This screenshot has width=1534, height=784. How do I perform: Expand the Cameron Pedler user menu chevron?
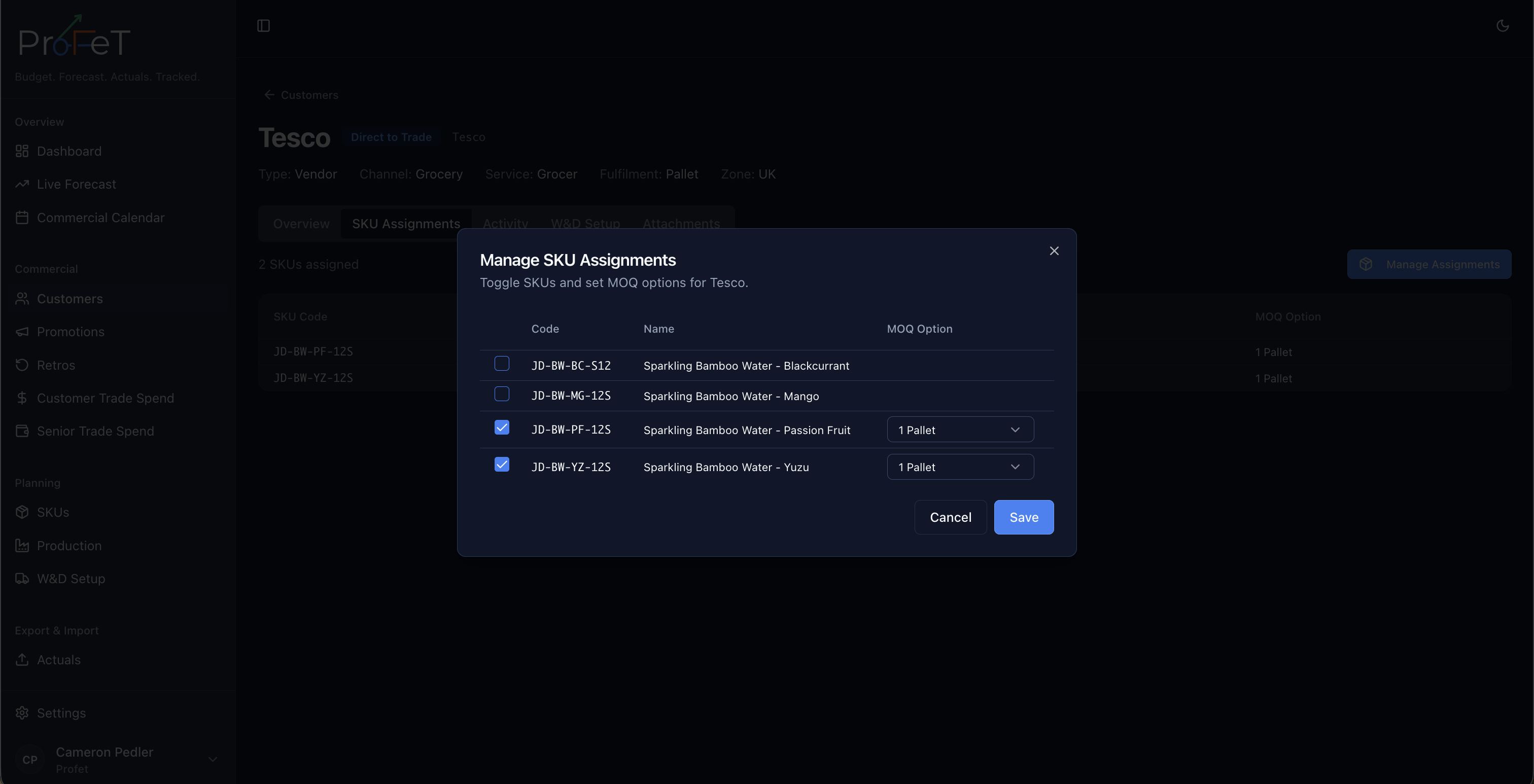point(213,760)
